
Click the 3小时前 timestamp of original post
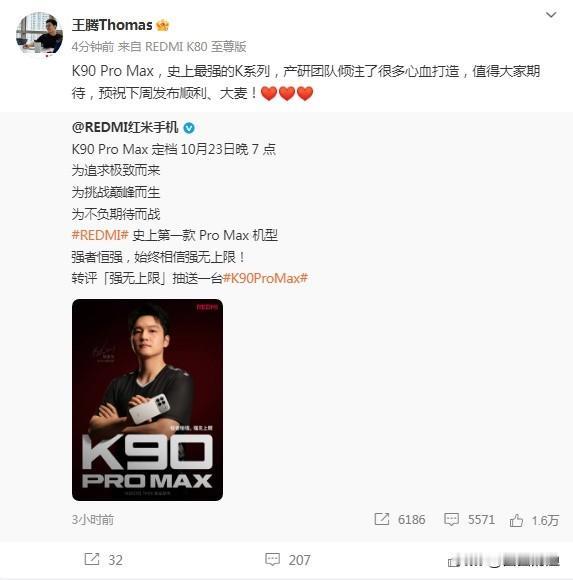92,520
